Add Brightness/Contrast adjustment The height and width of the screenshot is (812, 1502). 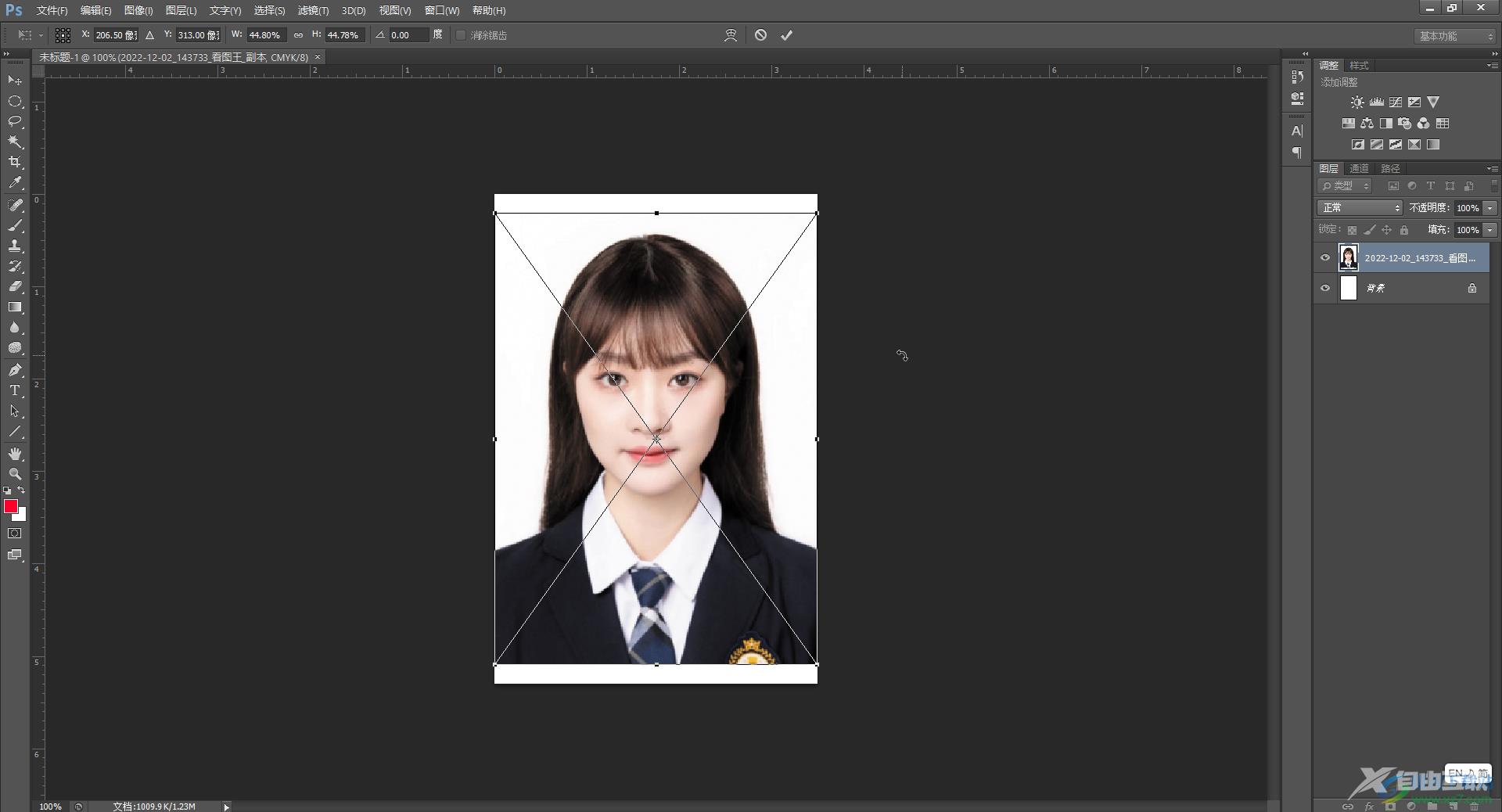click(x=1357, y=102)
